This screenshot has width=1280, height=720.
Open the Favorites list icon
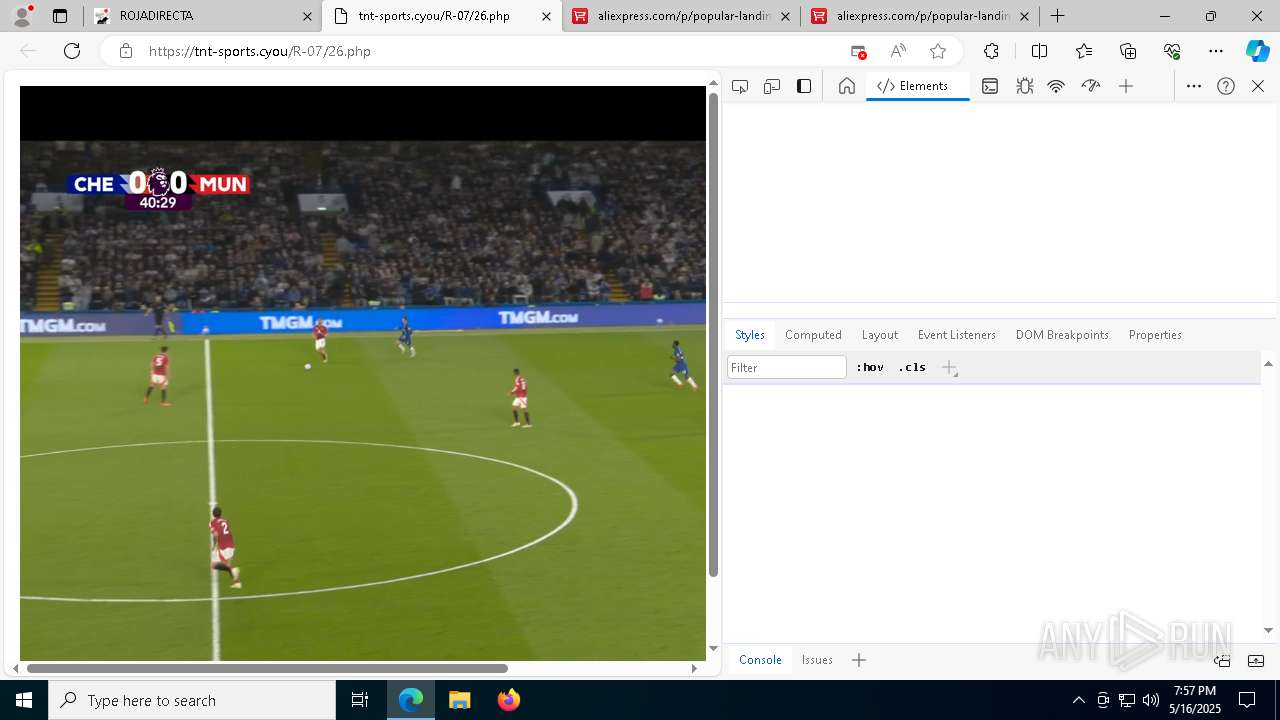(1084, 51)
